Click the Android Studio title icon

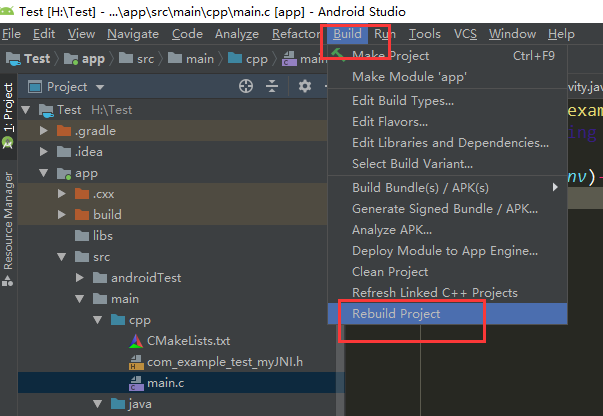click(x=7, y=11)
